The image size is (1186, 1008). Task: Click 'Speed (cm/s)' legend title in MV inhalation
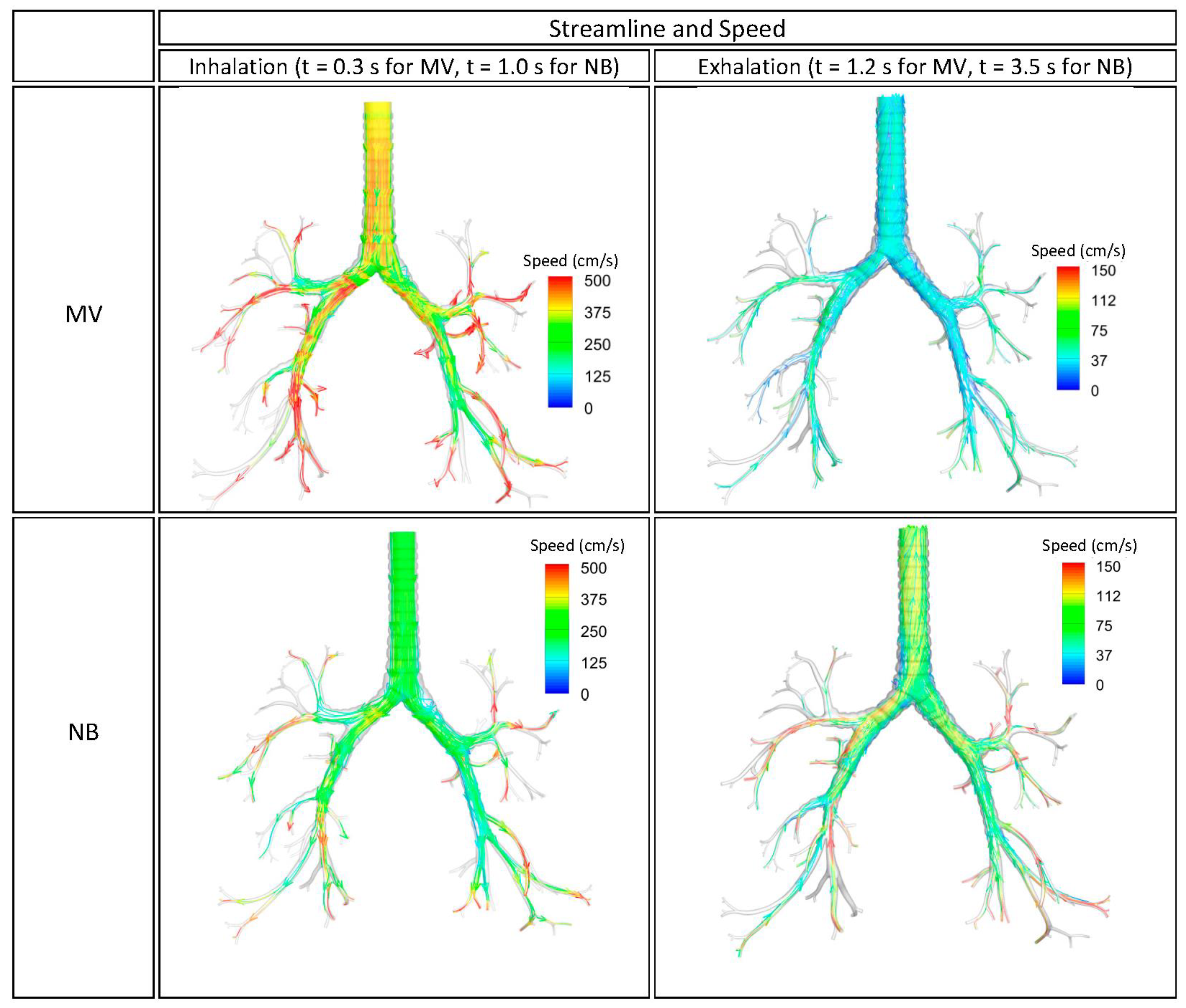coord(570,261)
